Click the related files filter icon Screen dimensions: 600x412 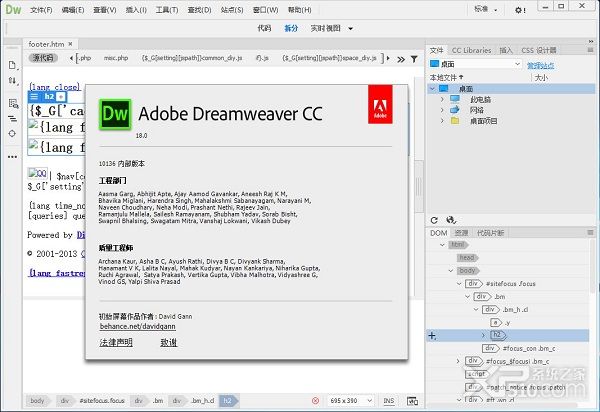click(414, 59)
